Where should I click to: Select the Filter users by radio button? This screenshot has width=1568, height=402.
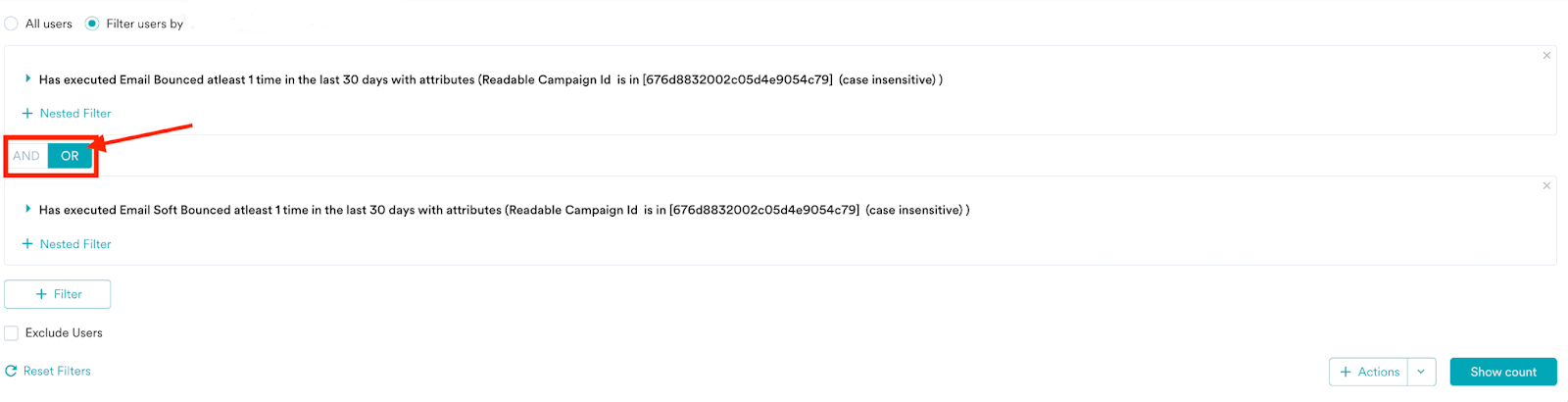click(92, 24)
